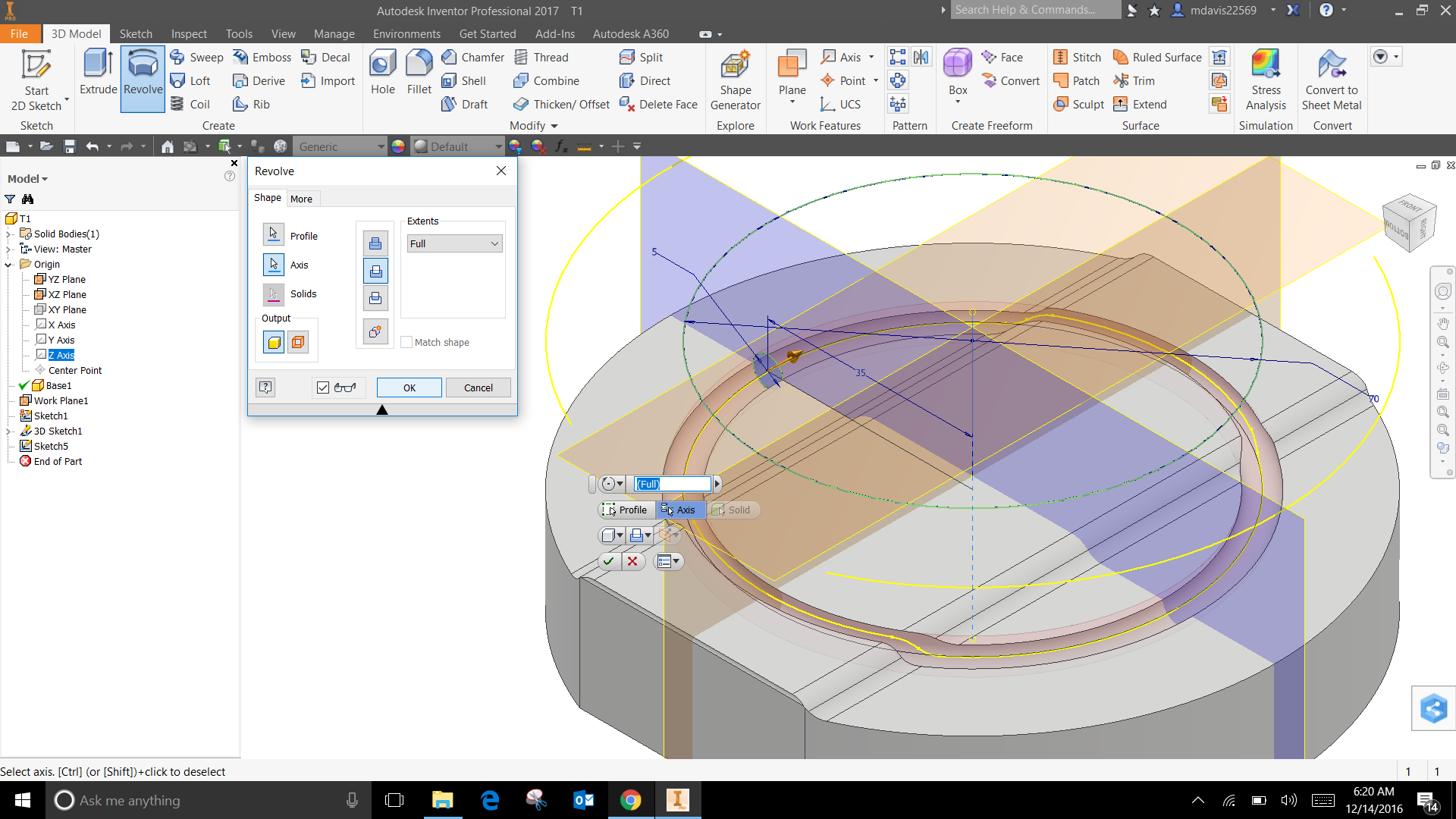Open the material color appearance swatch

(398, 146)
